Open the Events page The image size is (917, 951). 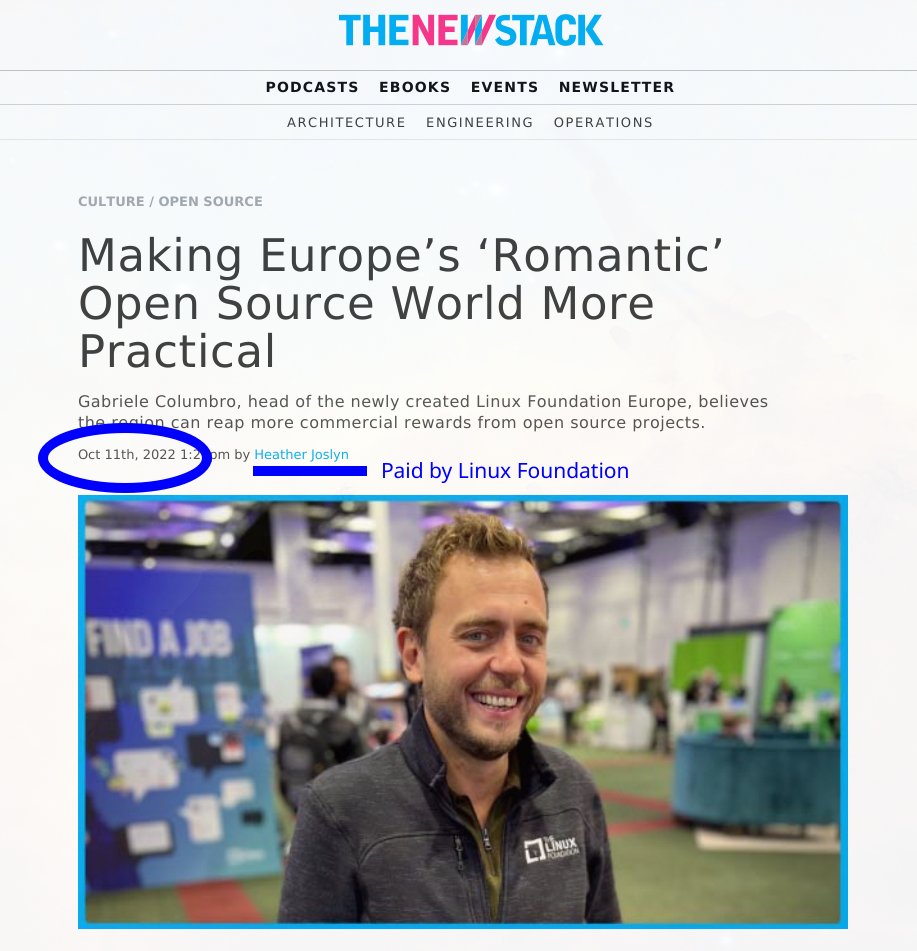coord(504,87)
